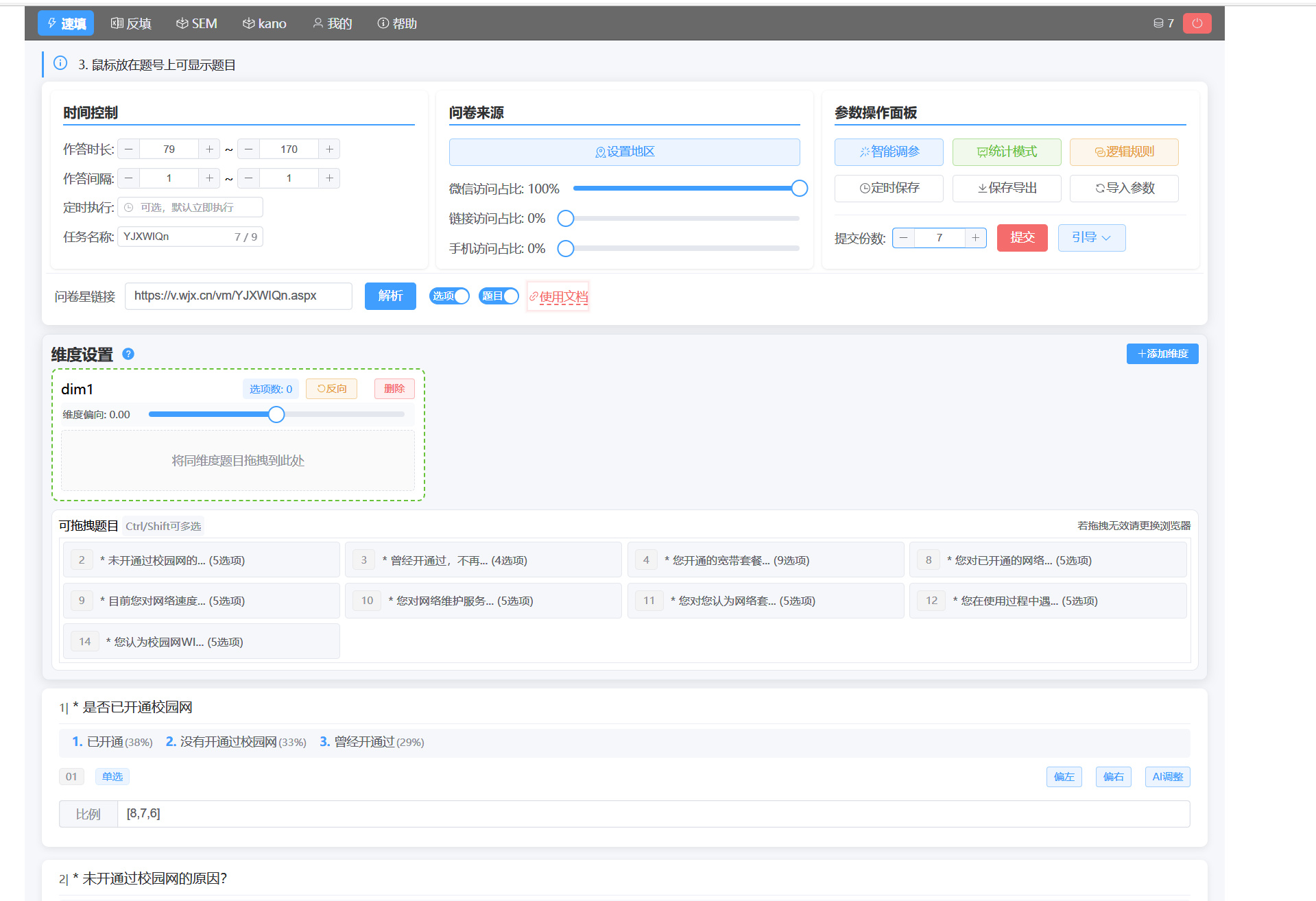The image size is (1316, 901).
Task: Click the 维度偏向 slider handle
Action: coord(276,414)
